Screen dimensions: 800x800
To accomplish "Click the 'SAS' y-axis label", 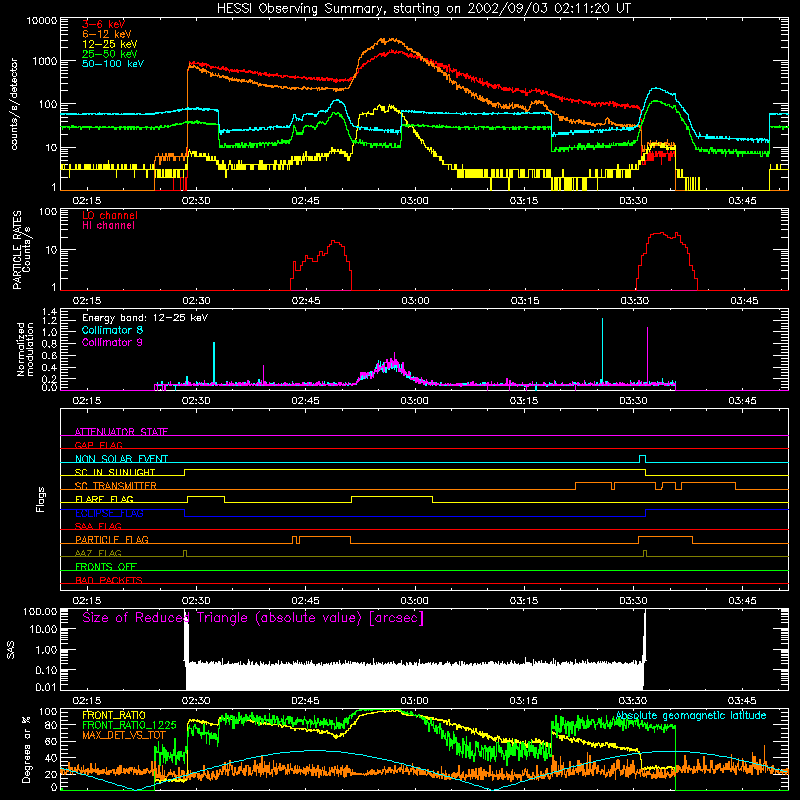I will point(10,649).
